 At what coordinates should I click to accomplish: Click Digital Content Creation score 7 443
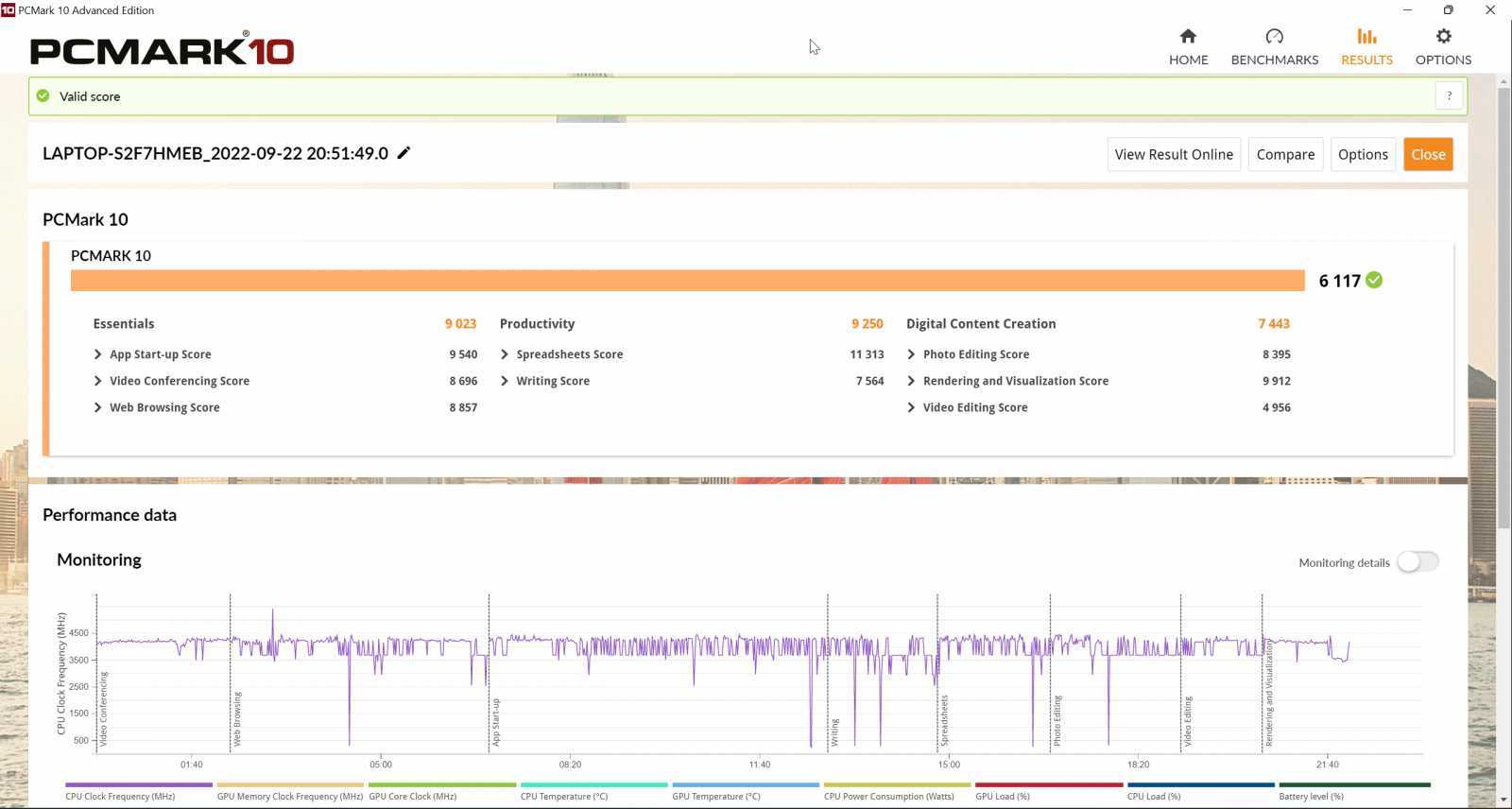point(1273,323)
